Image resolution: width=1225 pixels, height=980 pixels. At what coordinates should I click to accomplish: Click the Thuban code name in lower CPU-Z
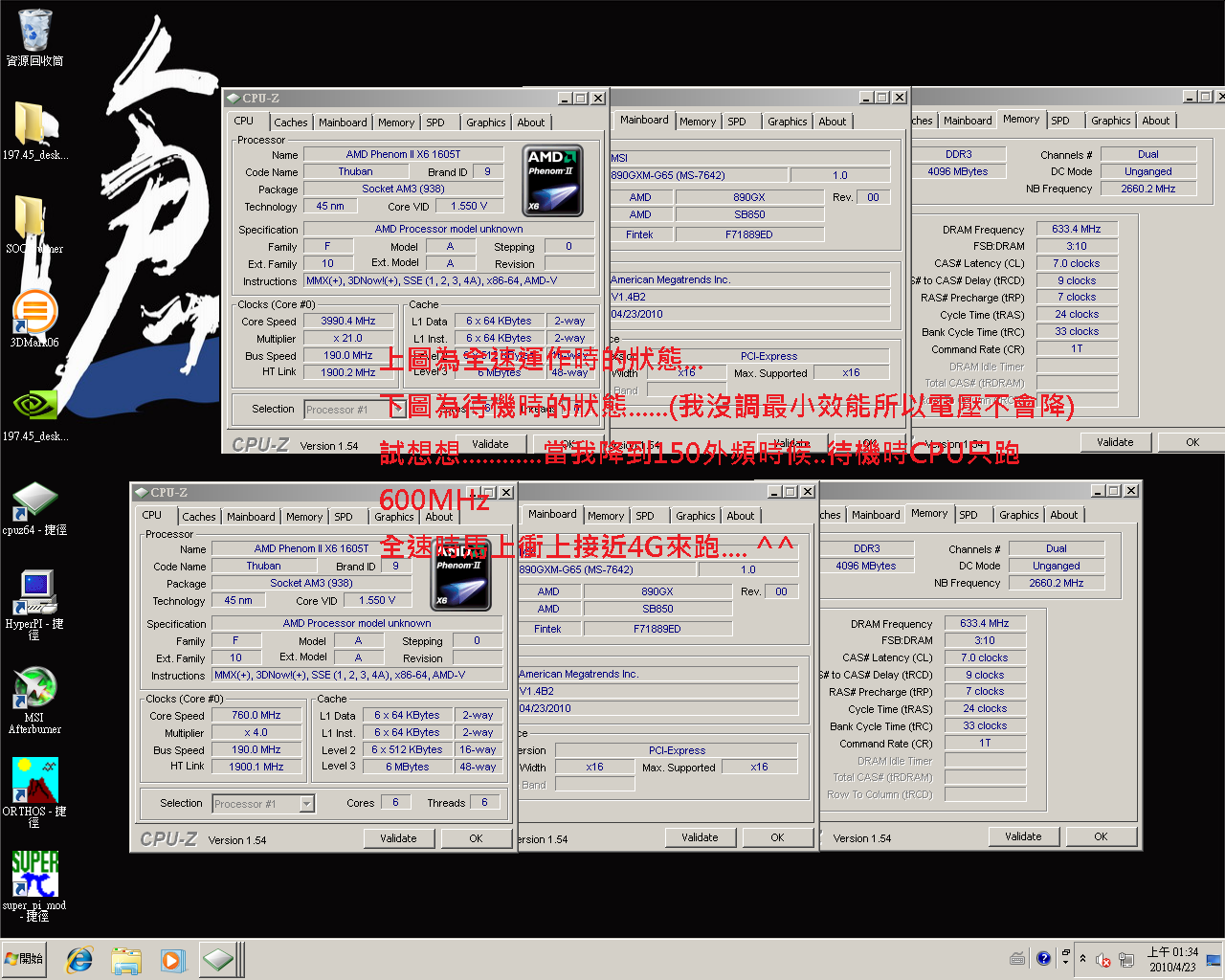263,567
